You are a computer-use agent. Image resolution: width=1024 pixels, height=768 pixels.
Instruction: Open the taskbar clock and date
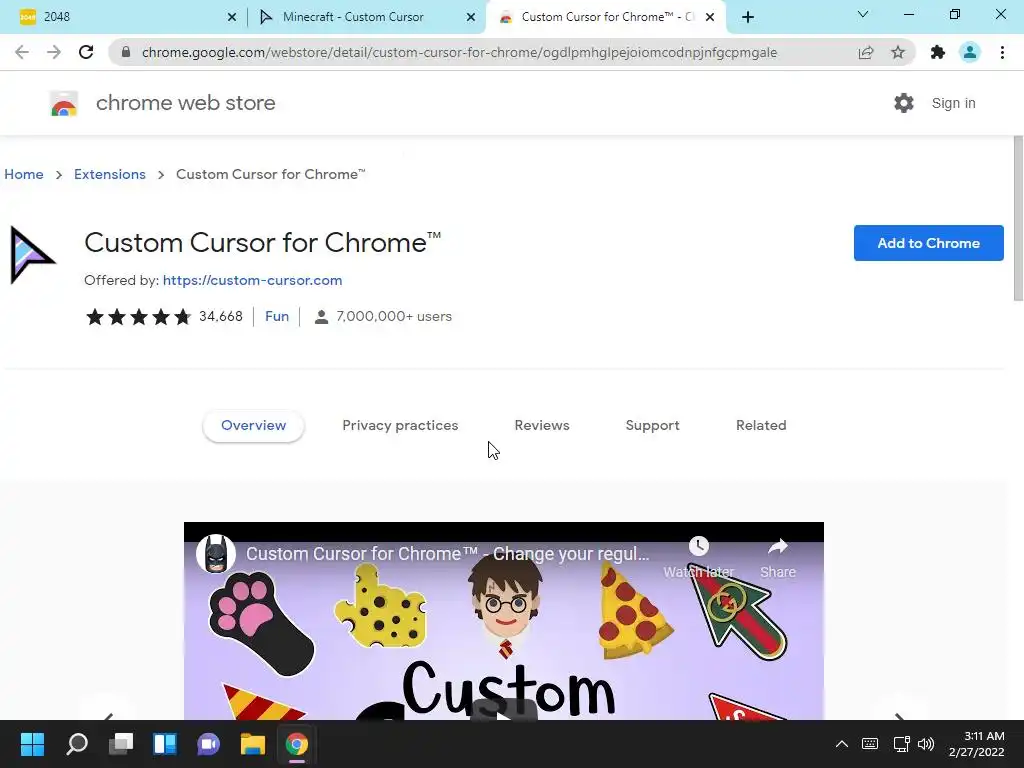pyautogui.click(x=977, y=744)
